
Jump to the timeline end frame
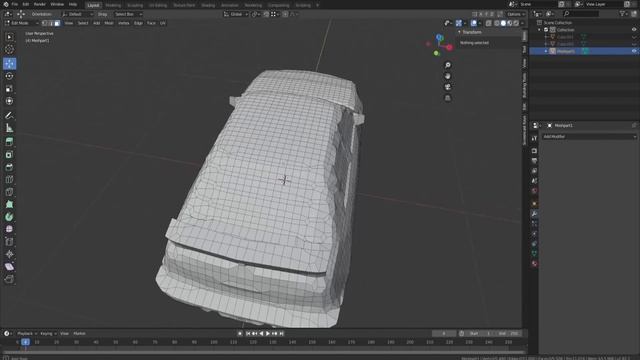pyautogui.click(x=281, y=333)
